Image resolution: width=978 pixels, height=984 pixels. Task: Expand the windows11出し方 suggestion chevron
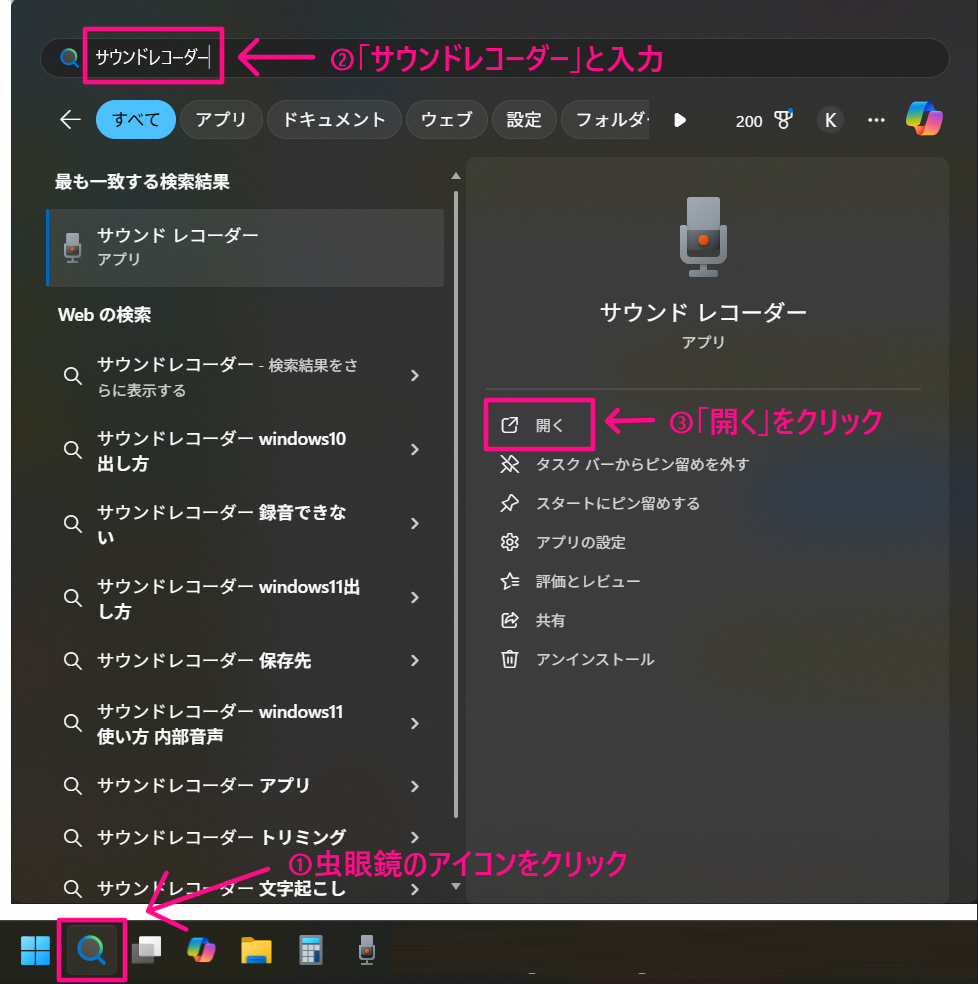[414, 597]
